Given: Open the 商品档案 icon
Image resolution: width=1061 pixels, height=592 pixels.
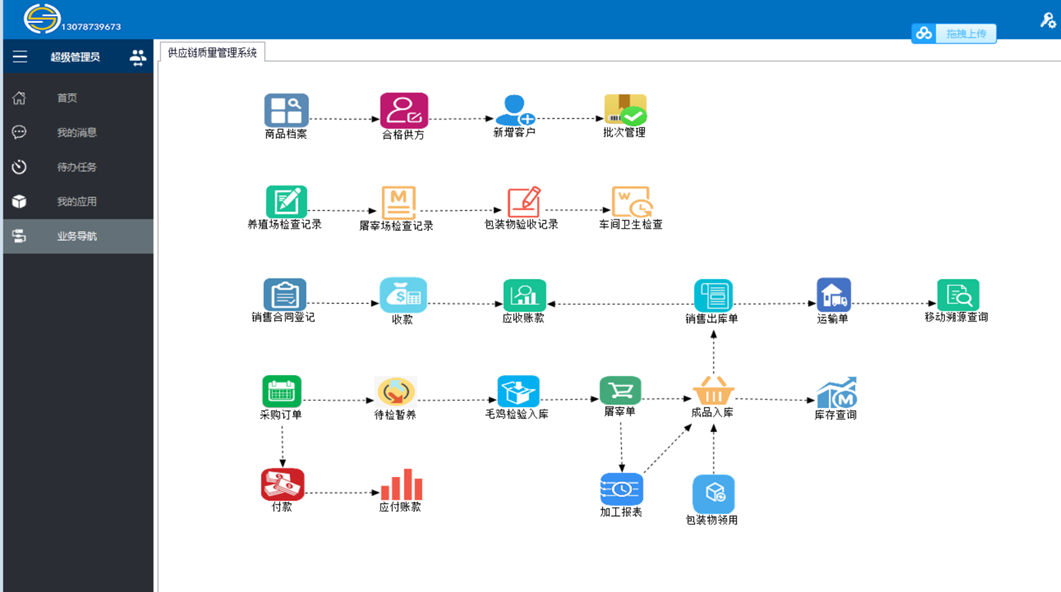Looking at the screenshot, I should coord(286,110).
